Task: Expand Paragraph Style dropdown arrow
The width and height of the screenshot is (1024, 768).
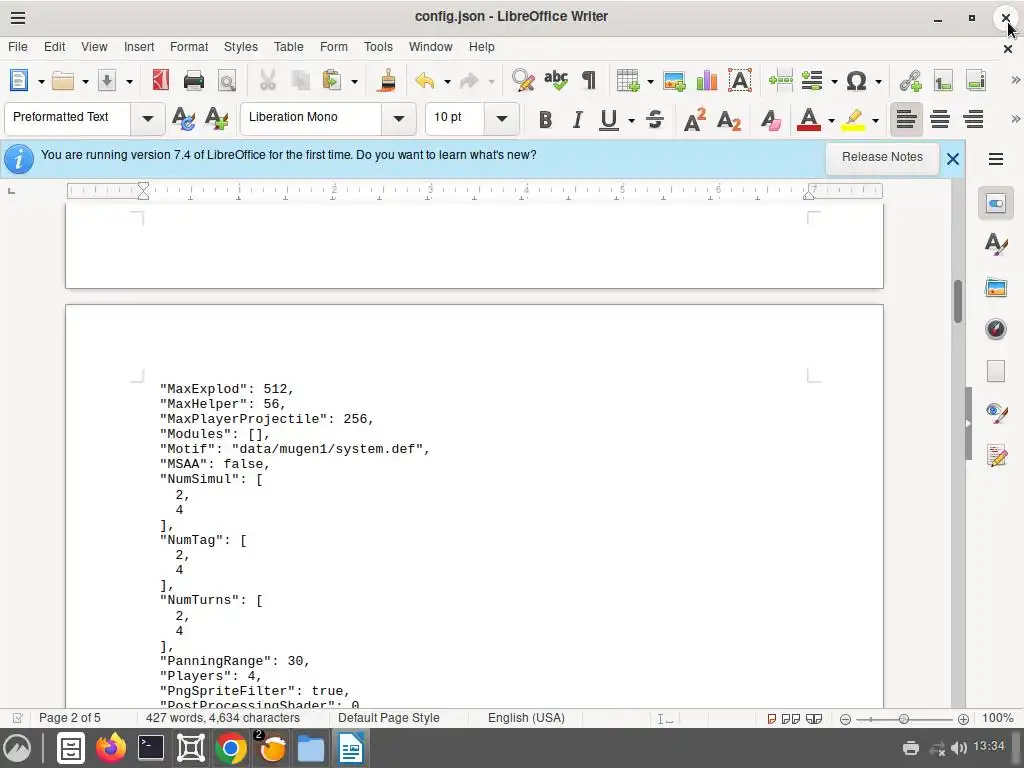Action: click(x=148, y=119)
